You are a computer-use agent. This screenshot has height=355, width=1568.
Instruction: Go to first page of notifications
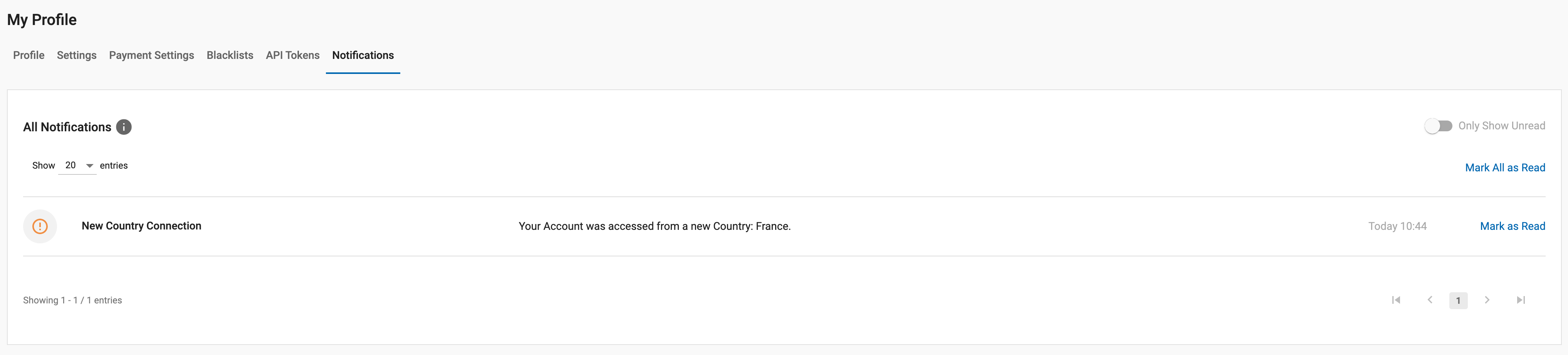tap(1396, 300)
